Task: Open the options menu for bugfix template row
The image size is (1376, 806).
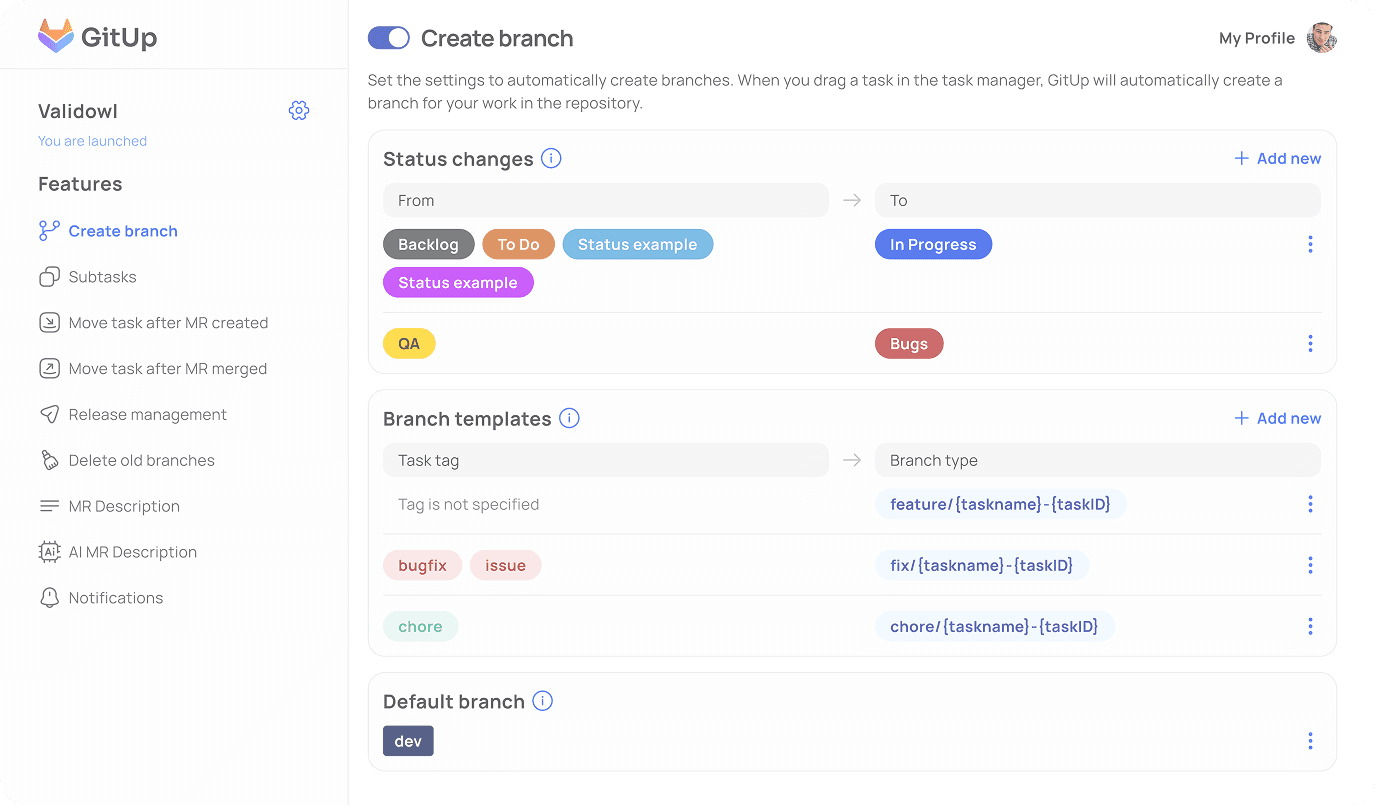Action: click(1310, 565)
